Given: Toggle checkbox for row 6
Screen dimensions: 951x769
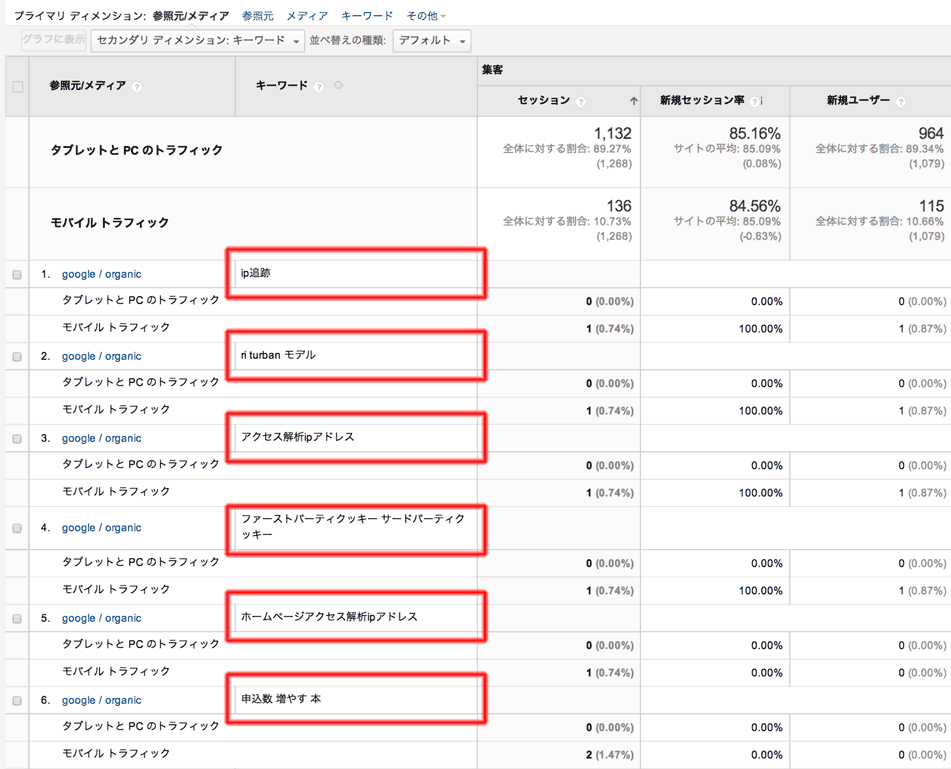Looking at the screenshot, I should (x=17, y=701).
